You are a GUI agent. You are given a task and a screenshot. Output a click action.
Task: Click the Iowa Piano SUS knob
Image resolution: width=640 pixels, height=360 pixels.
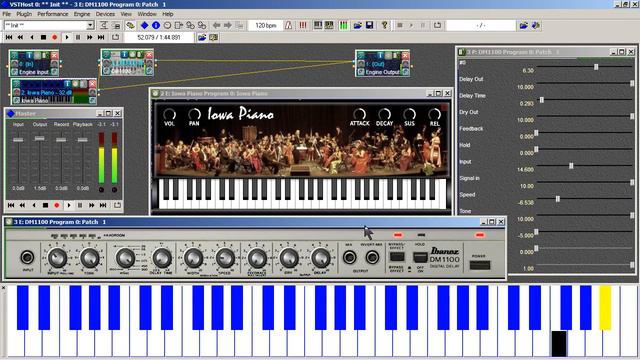[409, 115]
